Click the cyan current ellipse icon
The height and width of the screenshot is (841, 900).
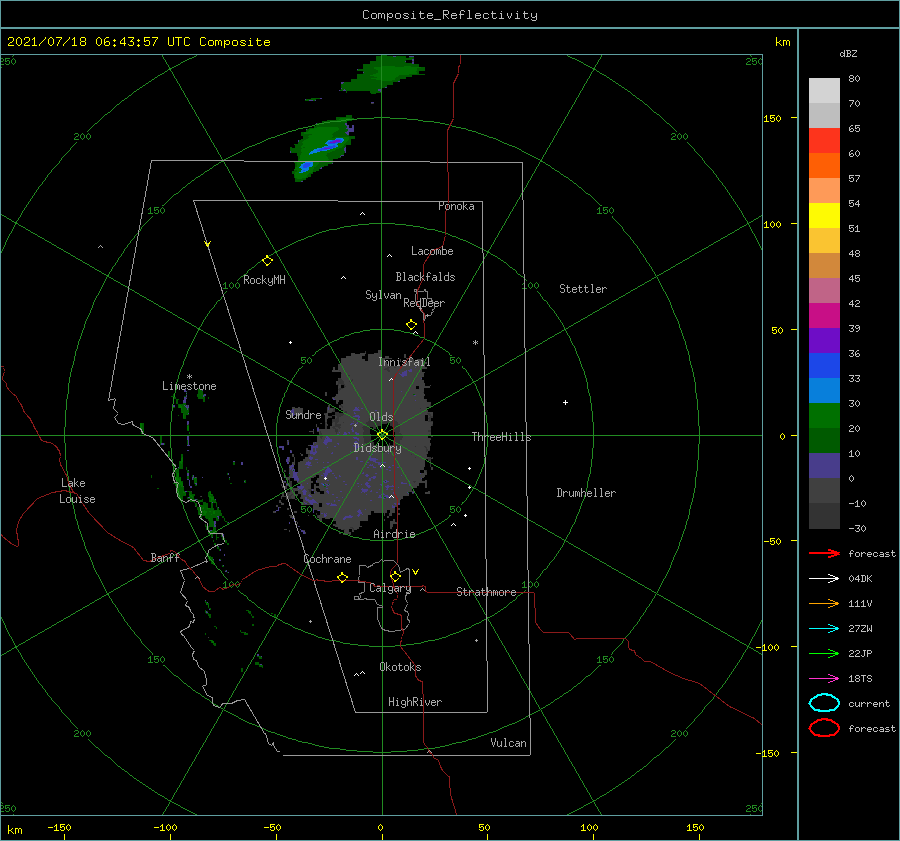pos(824,703)
